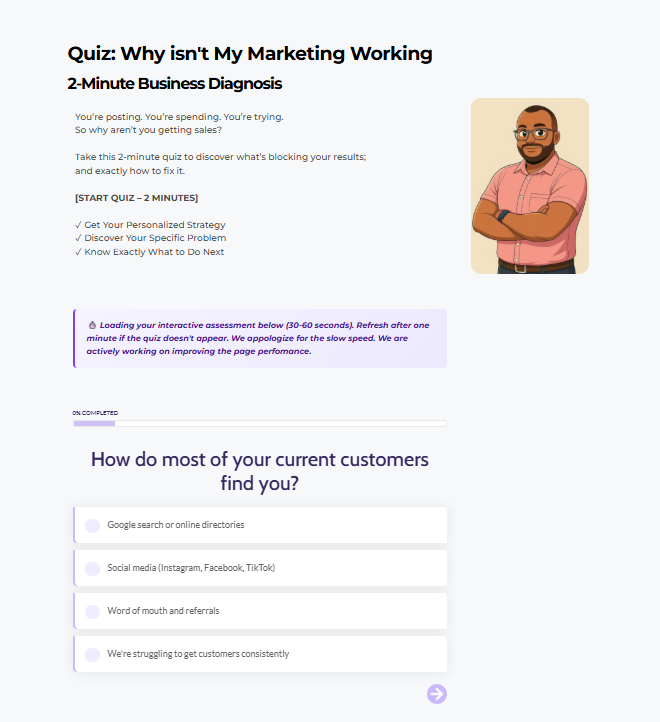Click the small icon starting the loading notice
The height and width of the screenshot is (722, 660).
pyautogui.click(x=92, y=325)
